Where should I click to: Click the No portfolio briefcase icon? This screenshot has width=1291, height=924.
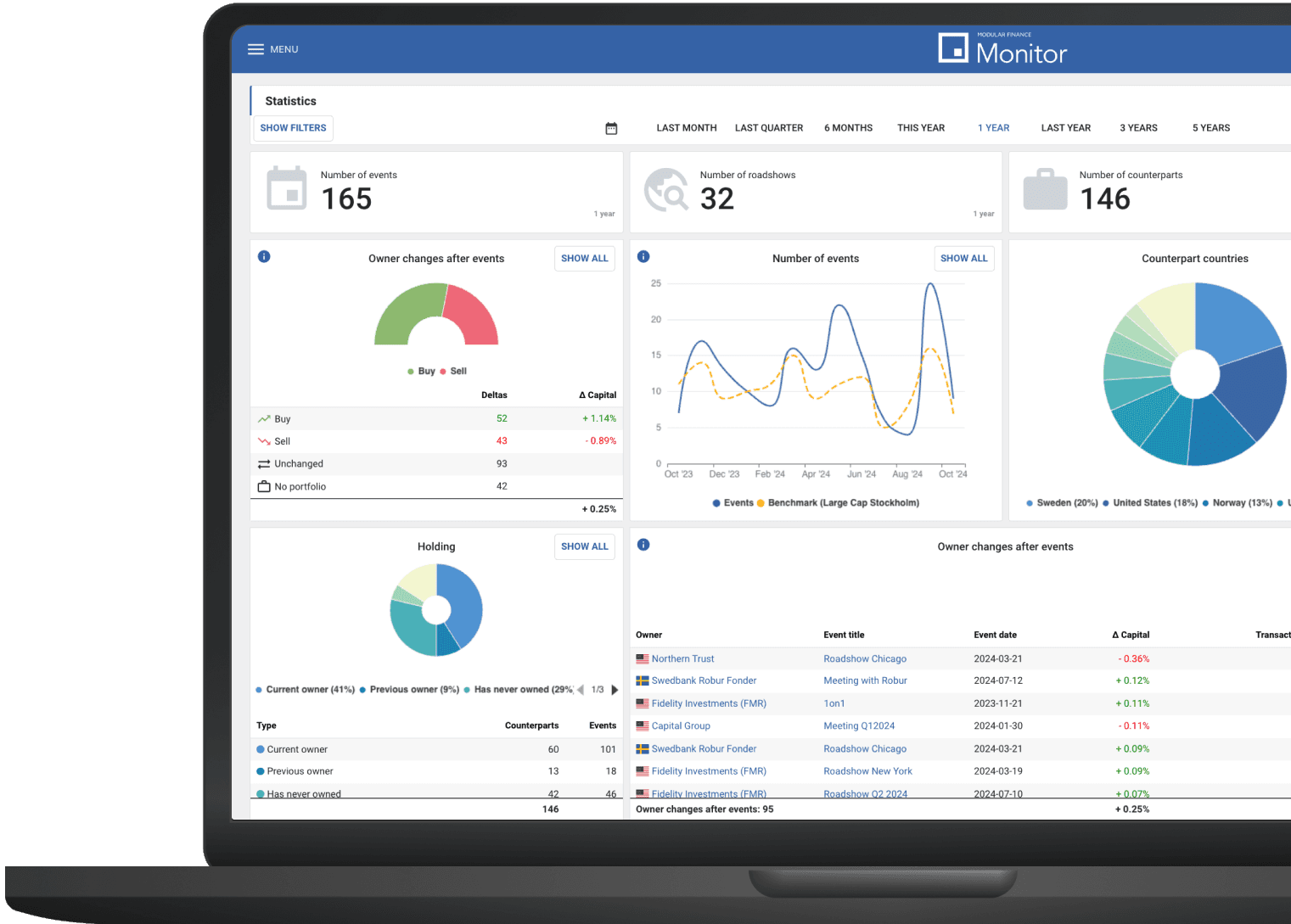(x=262, y=485)
